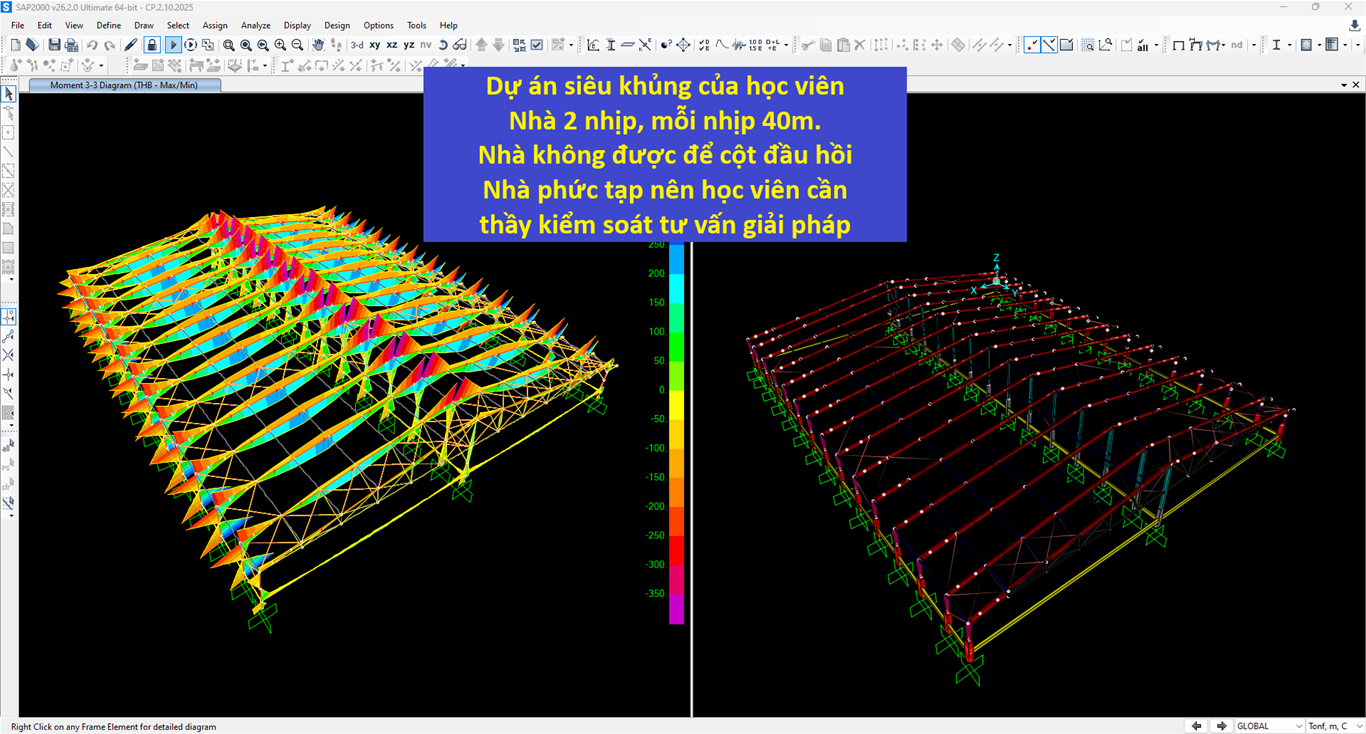Open the Analyze menu
This screenshot has height=734, width=1366.
point(256,25)
